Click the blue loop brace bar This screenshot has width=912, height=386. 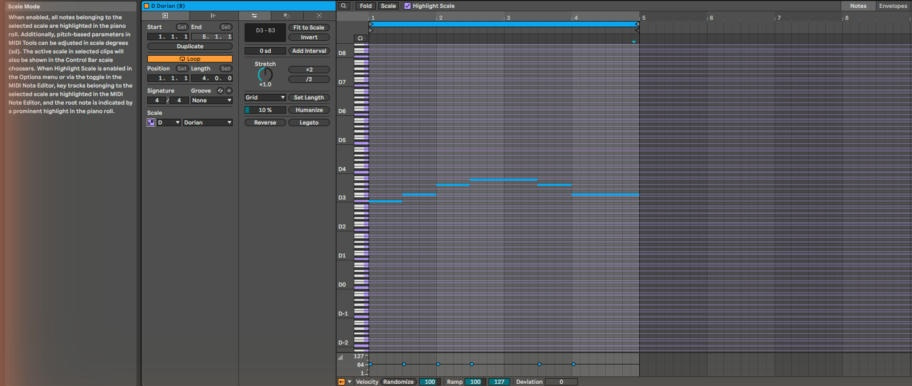pyautogui.click(x=504, y=24)
